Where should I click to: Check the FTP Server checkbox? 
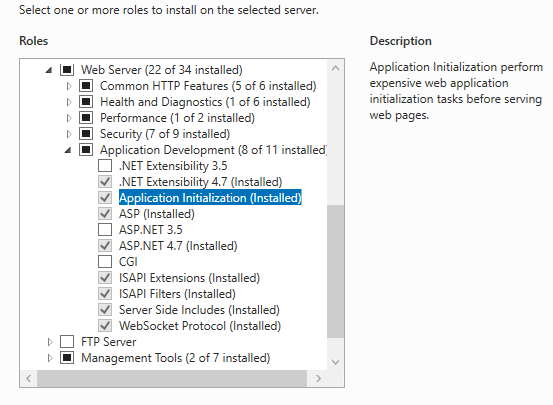tap(67, 341)
